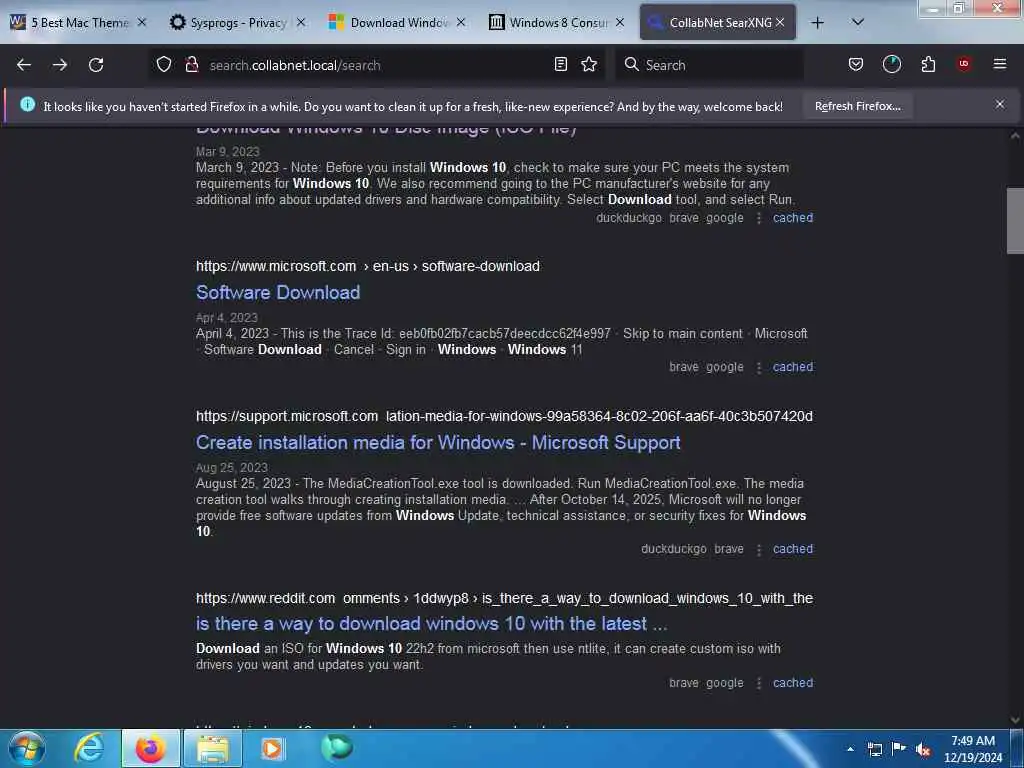Close the Sysprogs - Privacy tab
The width and height of the screenshot is (1024, 768).
[x=301, y=22]
